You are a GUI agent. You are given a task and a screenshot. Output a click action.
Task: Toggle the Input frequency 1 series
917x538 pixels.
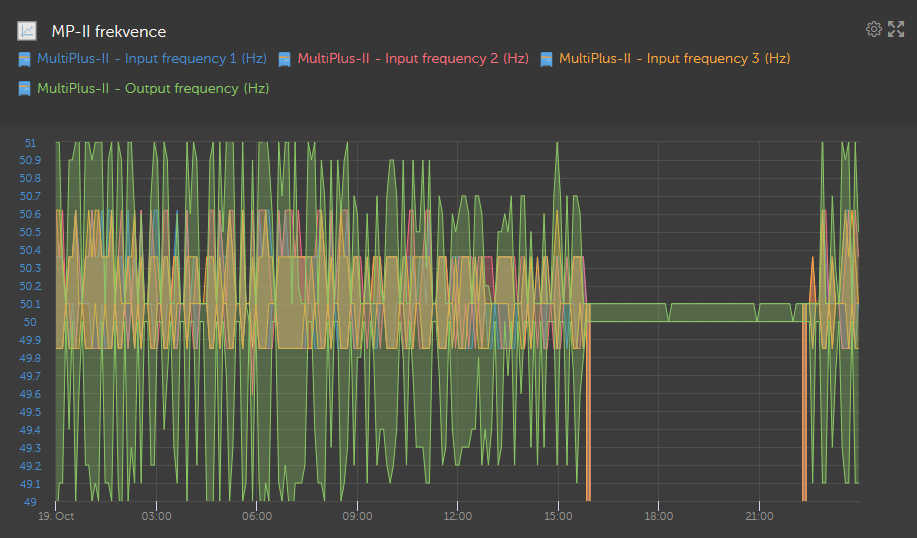(x=151, y=59)
